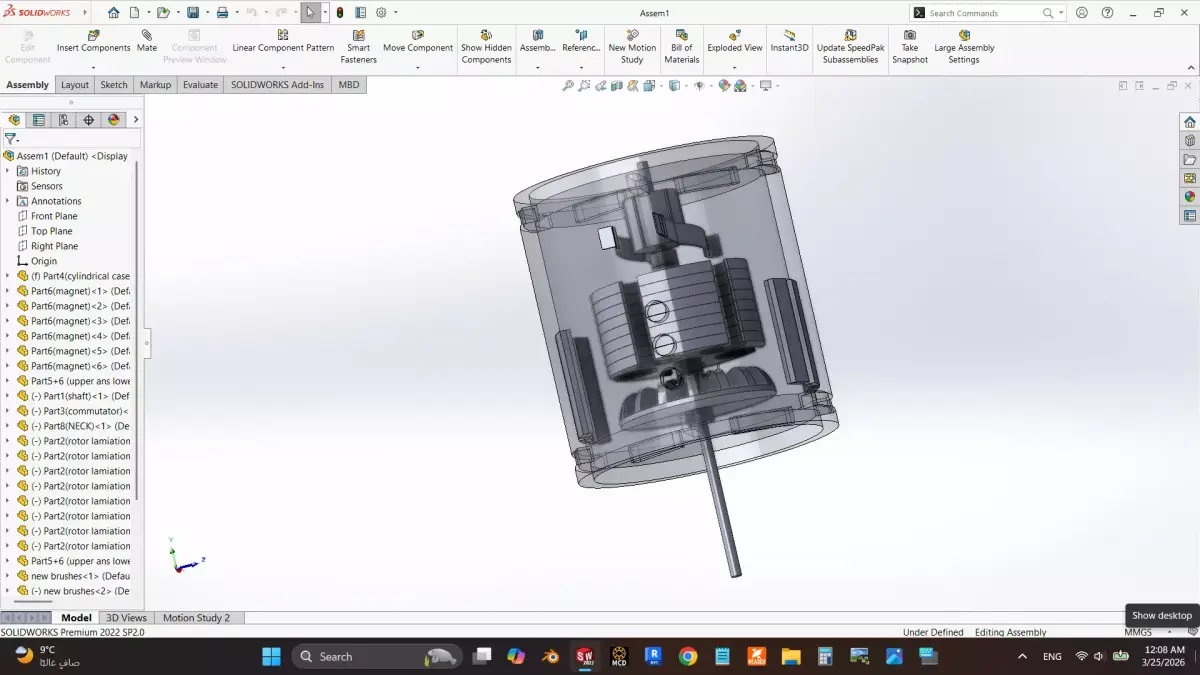
Task: Open PropertyManager tab icon
Action: tap(39, 120)
